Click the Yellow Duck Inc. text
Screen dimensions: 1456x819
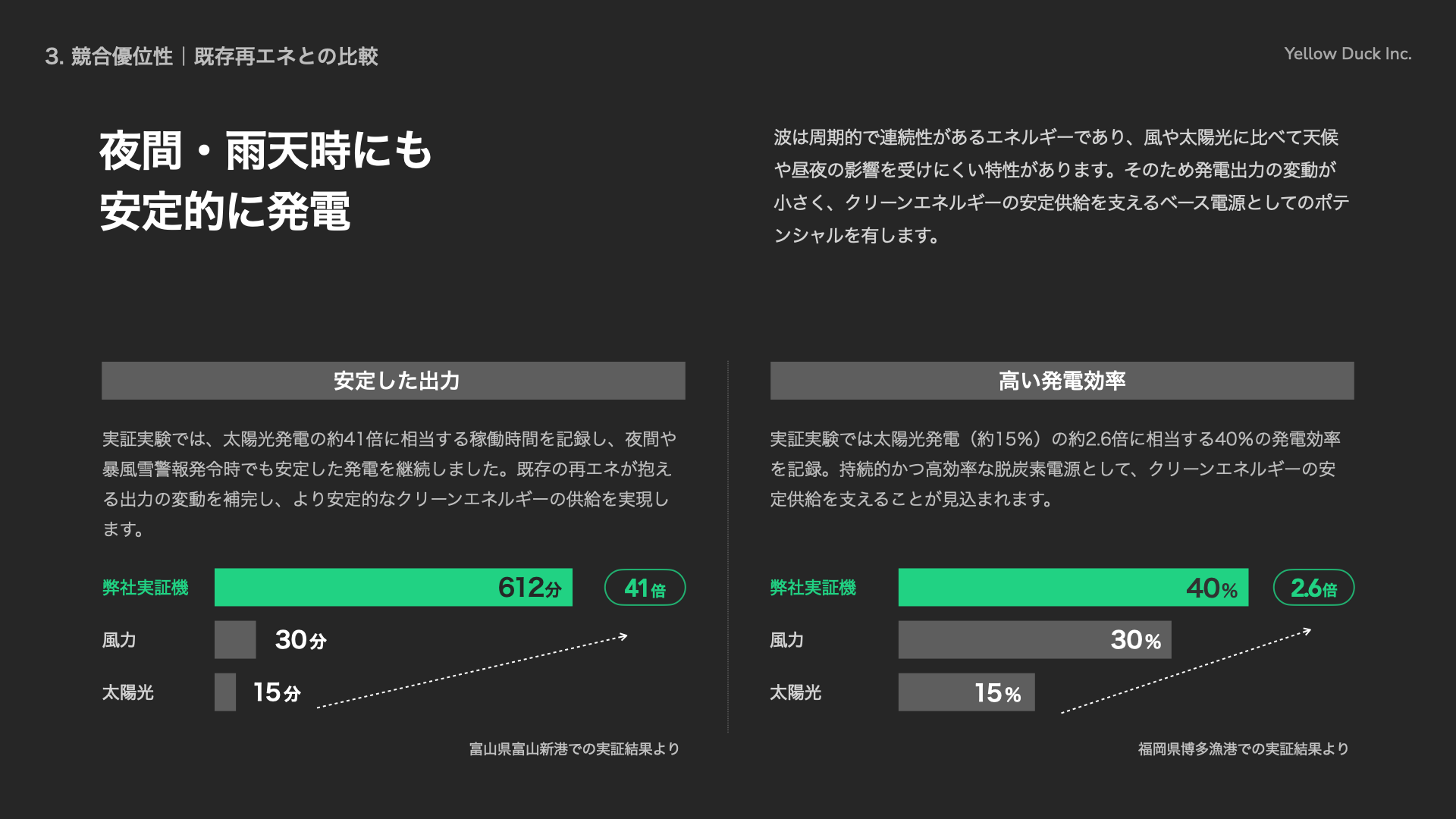pyautogui.click(x=1348, y=54)
